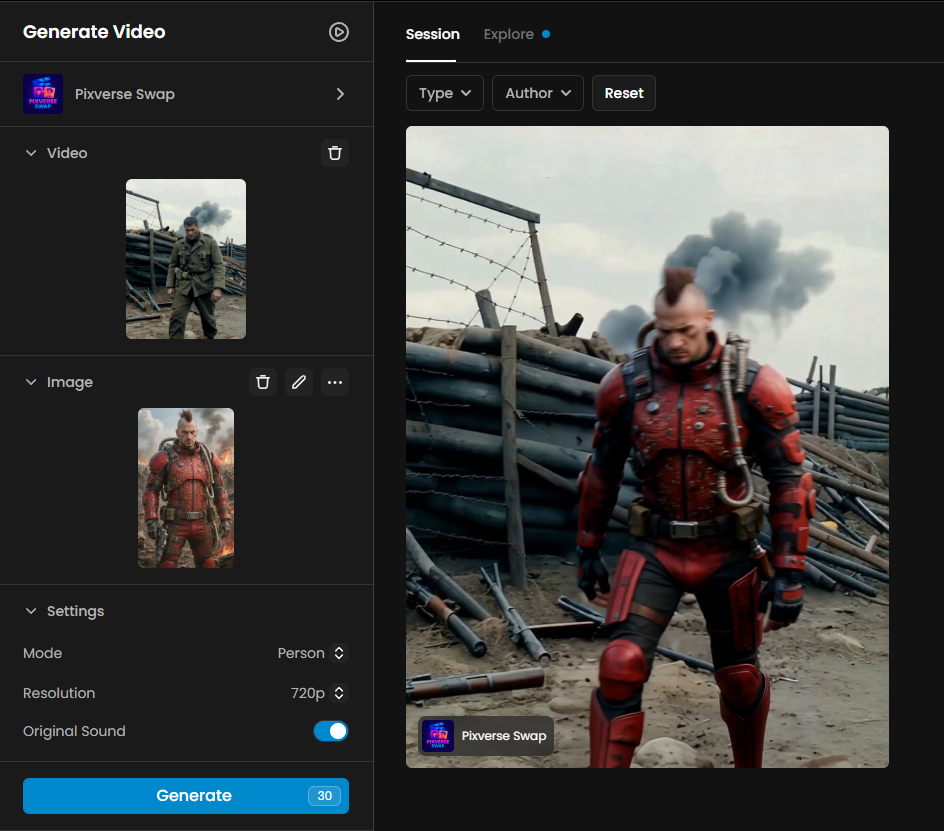Delete the uploaded image with trash icon
Image resolution: width=944 pixels, height=831 pixels.
(263, 382)
